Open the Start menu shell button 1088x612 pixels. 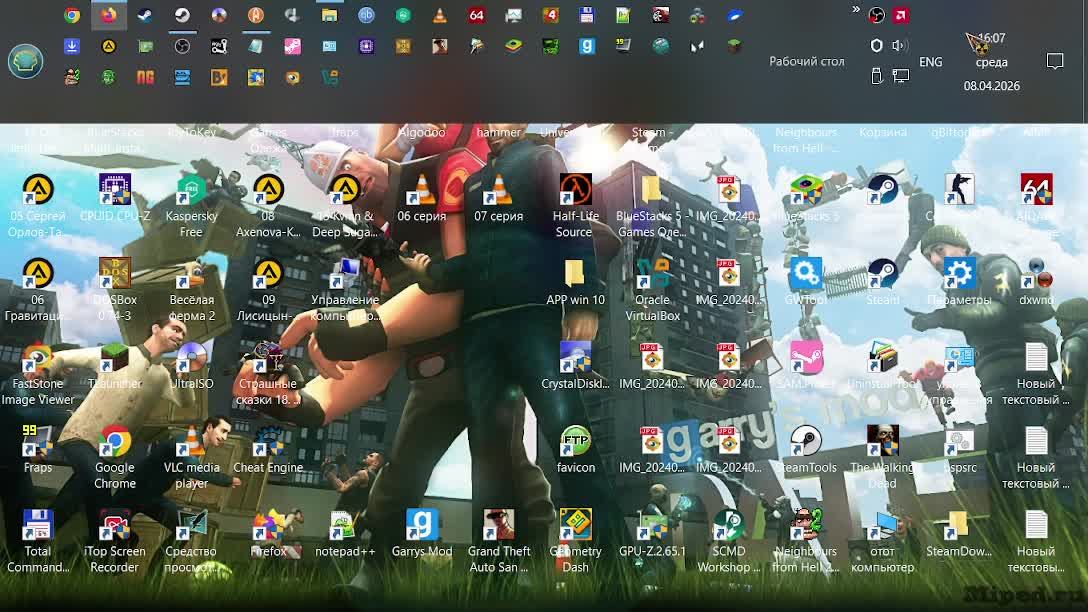[26, 61]
